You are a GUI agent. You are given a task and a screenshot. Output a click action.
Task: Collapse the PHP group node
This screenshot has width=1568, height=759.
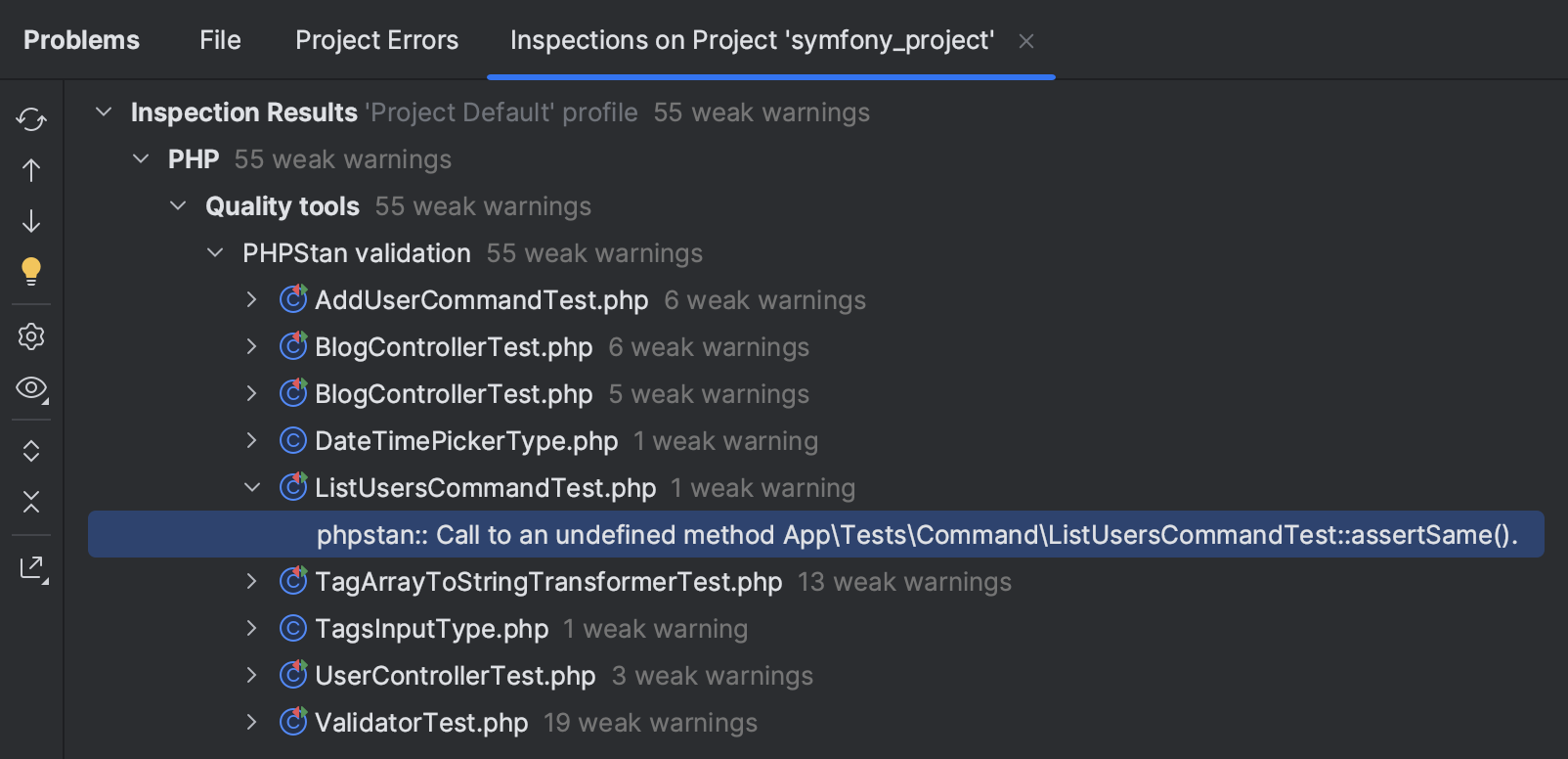click(141, 159)
